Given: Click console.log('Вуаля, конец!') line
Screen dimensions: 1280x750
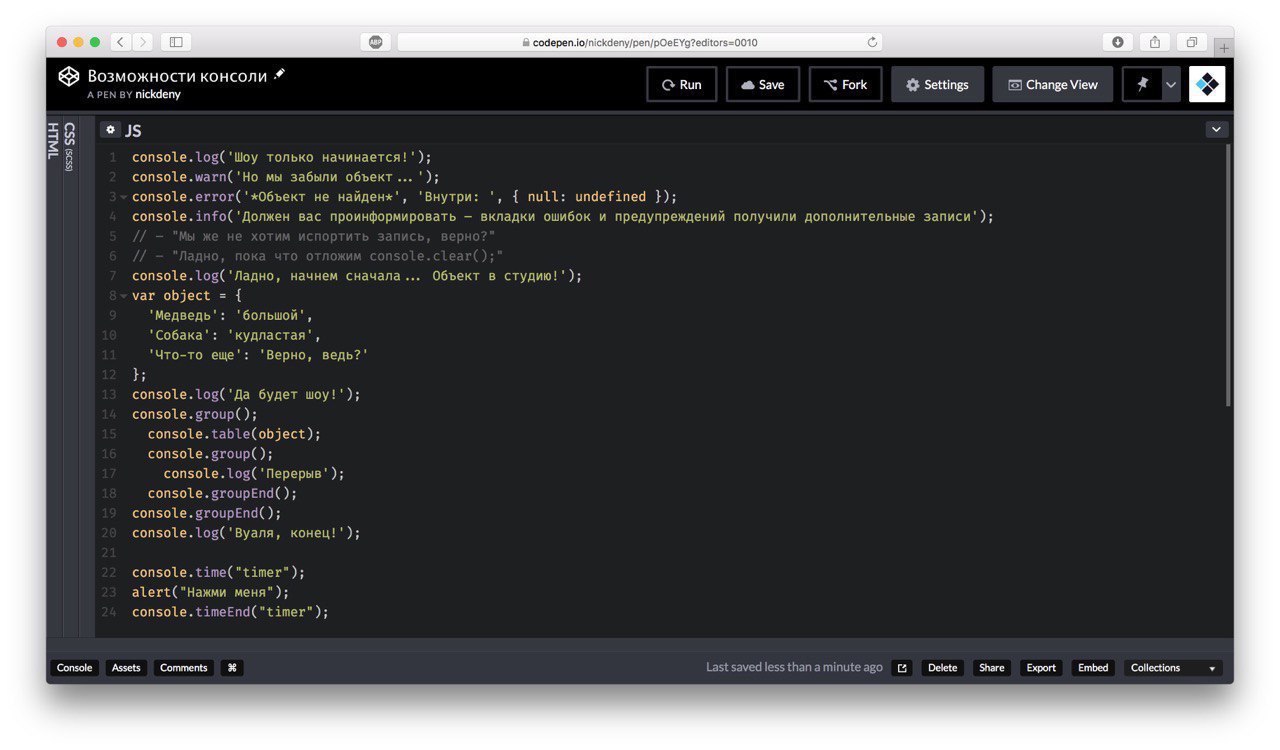Looking at the screenshot, I should pyautogui.click(x=246, y=533).
